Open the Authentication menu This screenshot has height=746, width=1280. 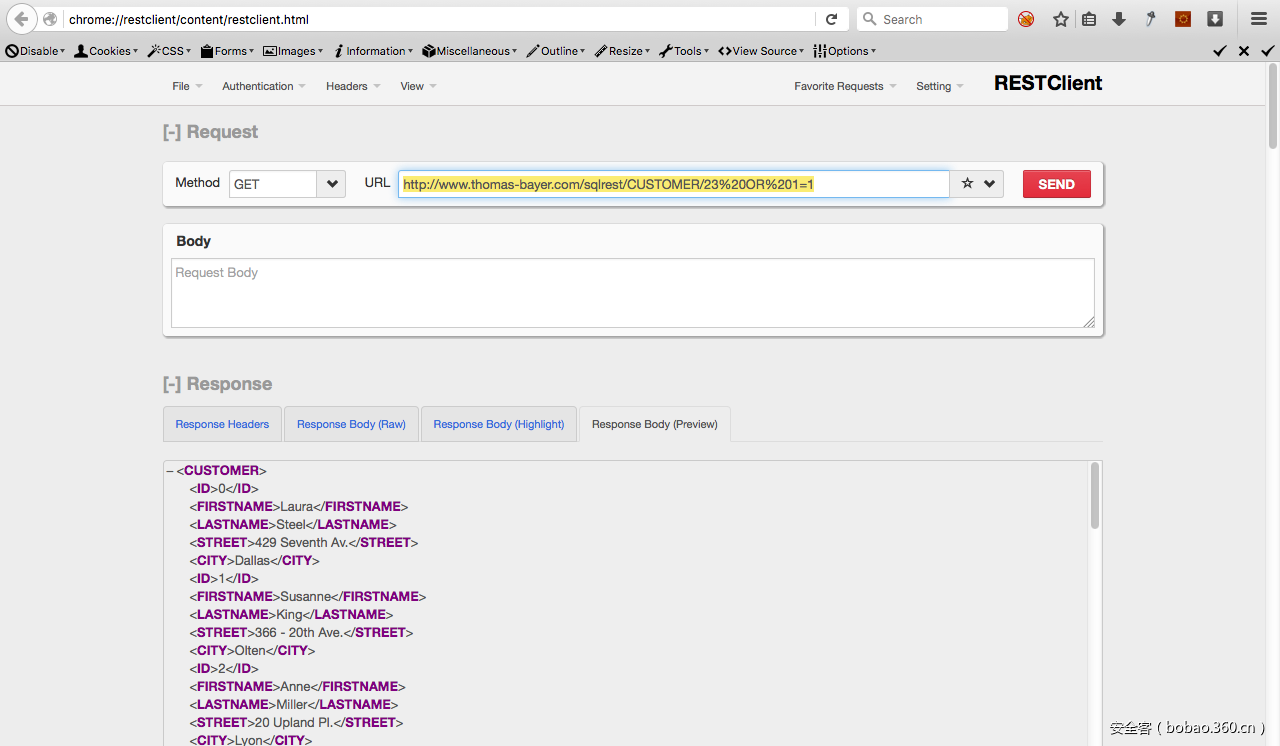pos(263,87)
